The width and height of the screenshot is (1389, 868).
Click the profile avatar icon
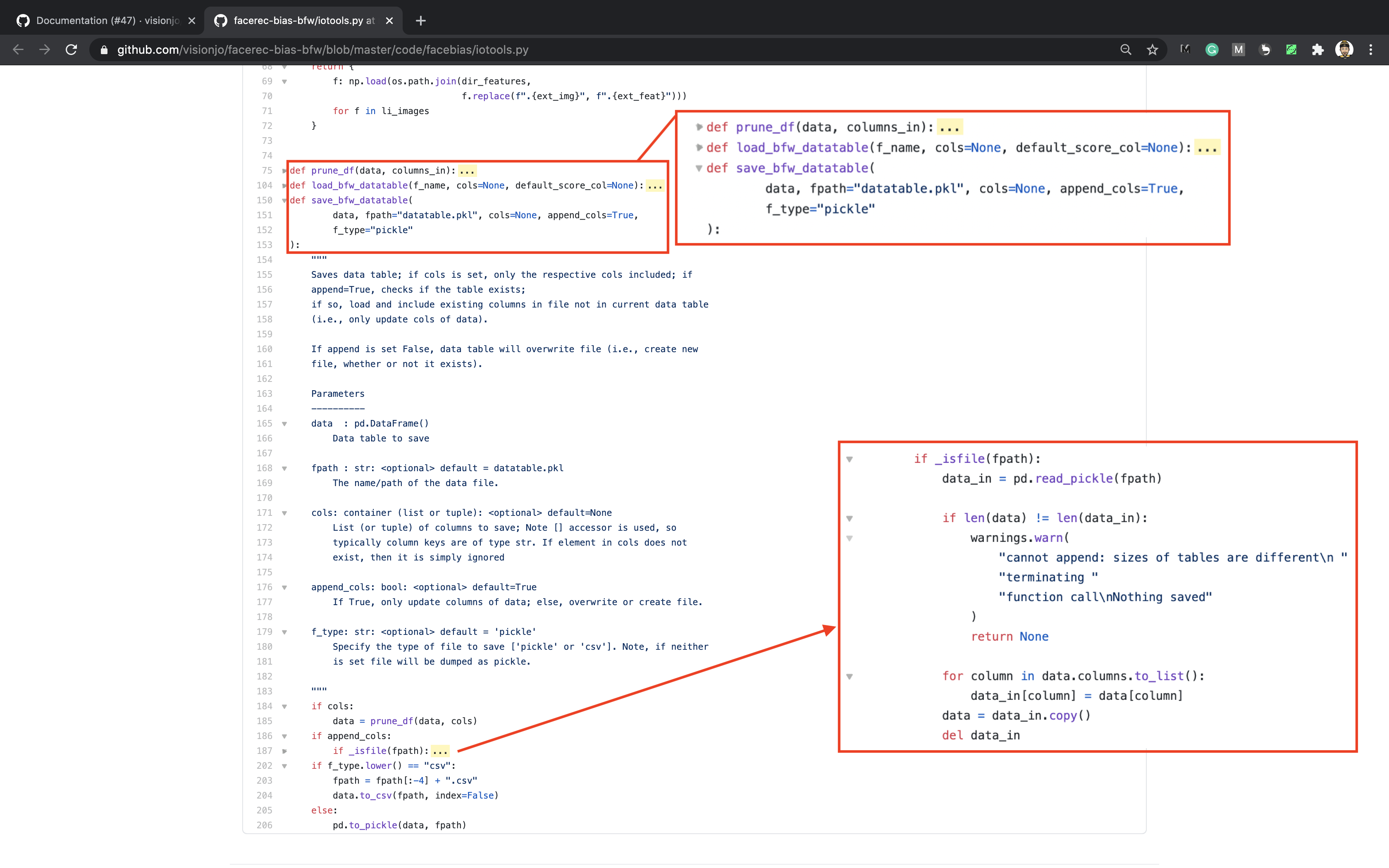point(1344,50)
